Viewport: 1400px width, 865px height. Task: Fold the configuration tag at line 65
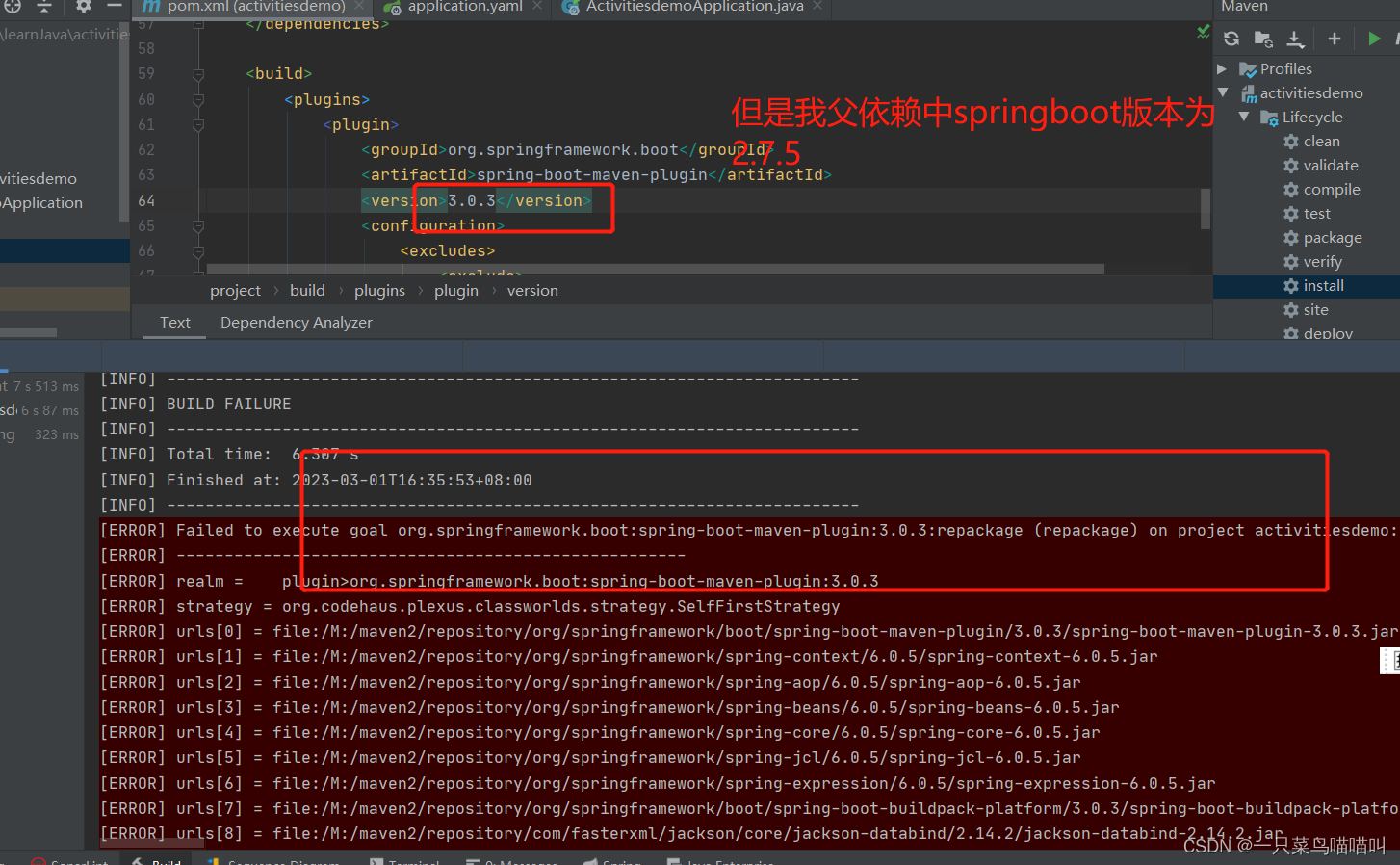coord(197,226)
